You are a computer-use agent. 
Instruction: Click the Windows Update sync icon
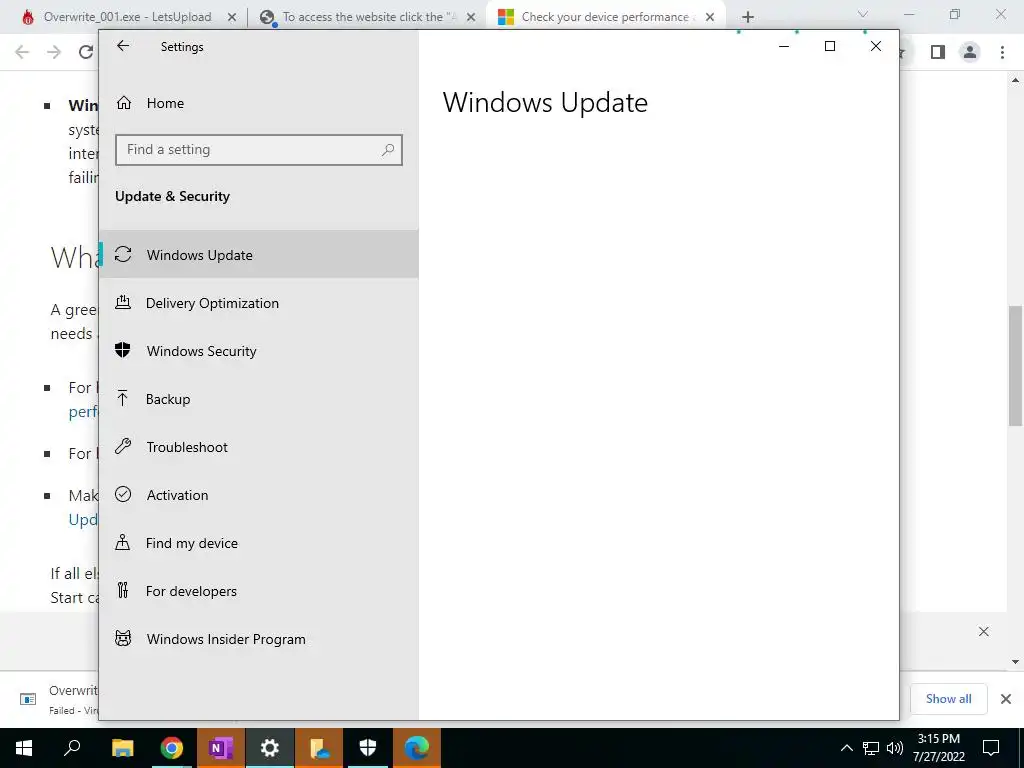(x=123, y=254)
